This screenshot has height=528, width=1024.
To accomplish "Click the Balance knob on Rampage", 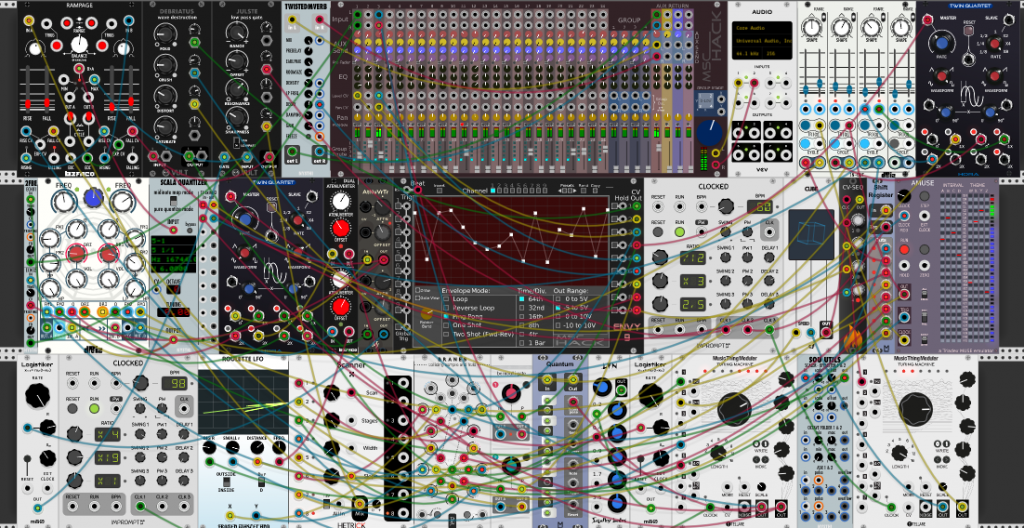I will point(78,45).
